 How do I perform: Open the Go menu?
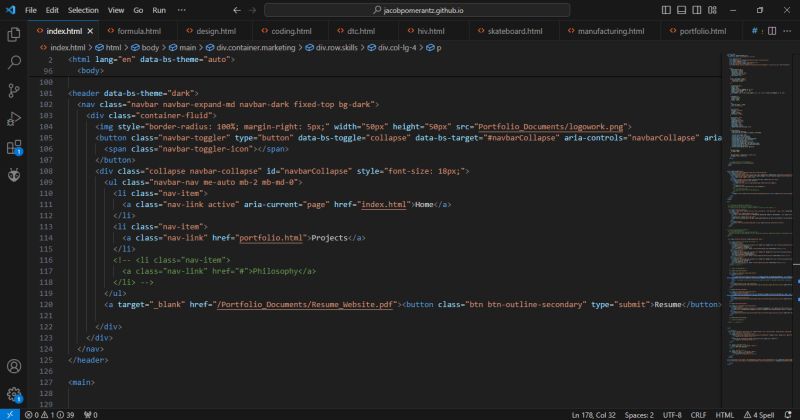138,10
